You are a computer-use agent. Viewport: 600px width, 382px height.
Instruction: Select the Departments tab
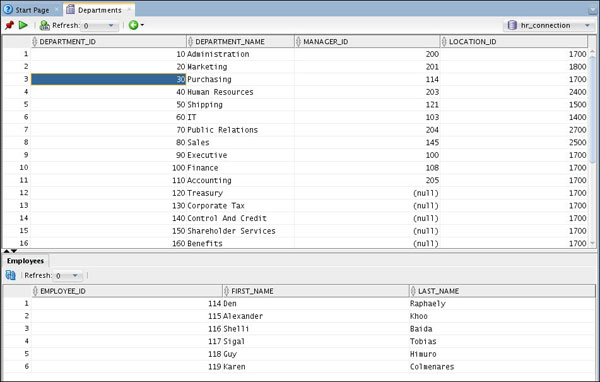(100, 10)
